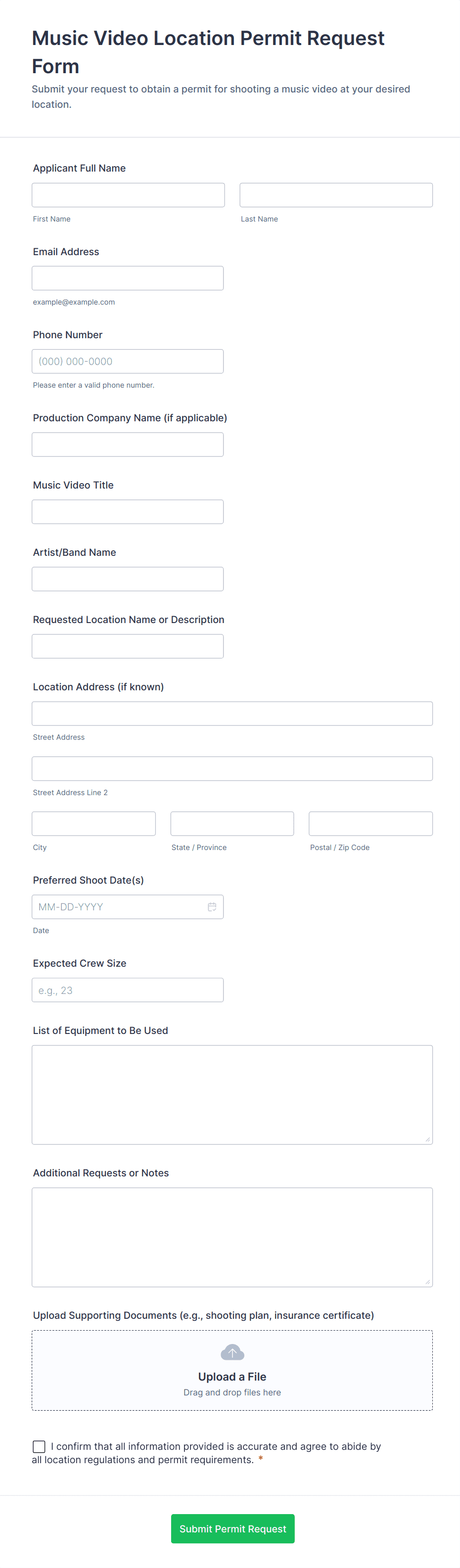
Task: Focus the List of Equipment text area
Action: click(x=232, y=1095)
